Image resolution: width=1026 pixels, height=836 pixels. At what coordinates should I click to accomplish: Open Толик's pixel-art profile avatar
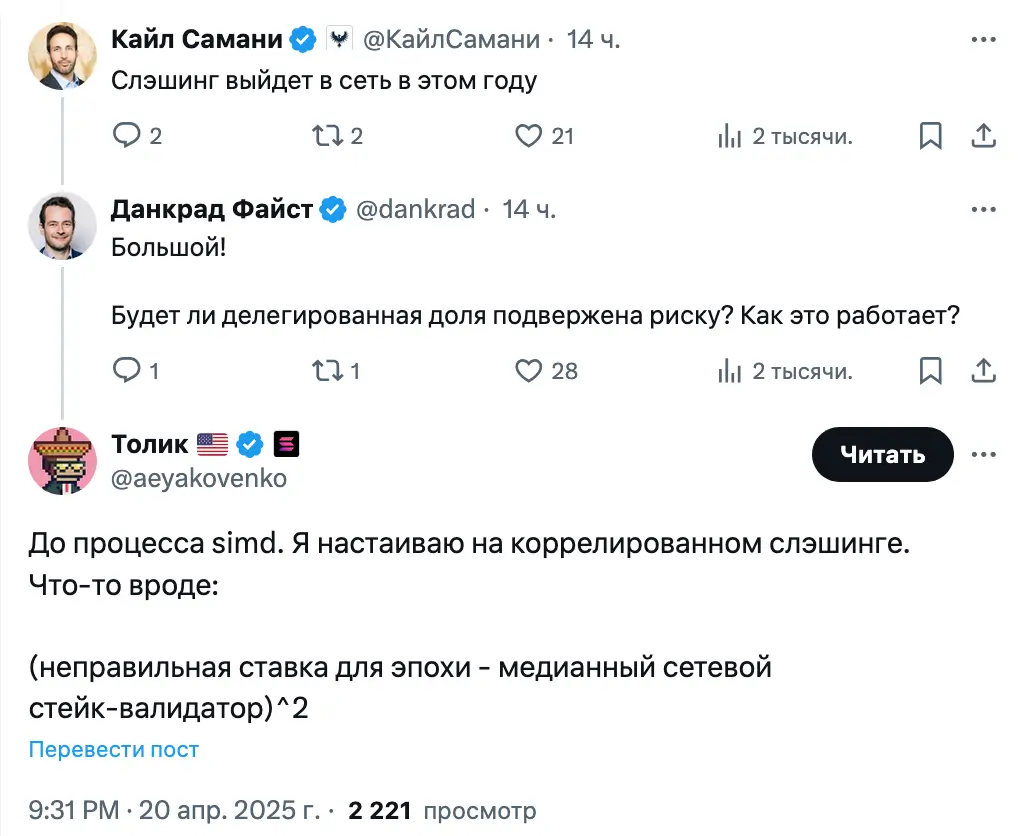(x=62, y=460)
